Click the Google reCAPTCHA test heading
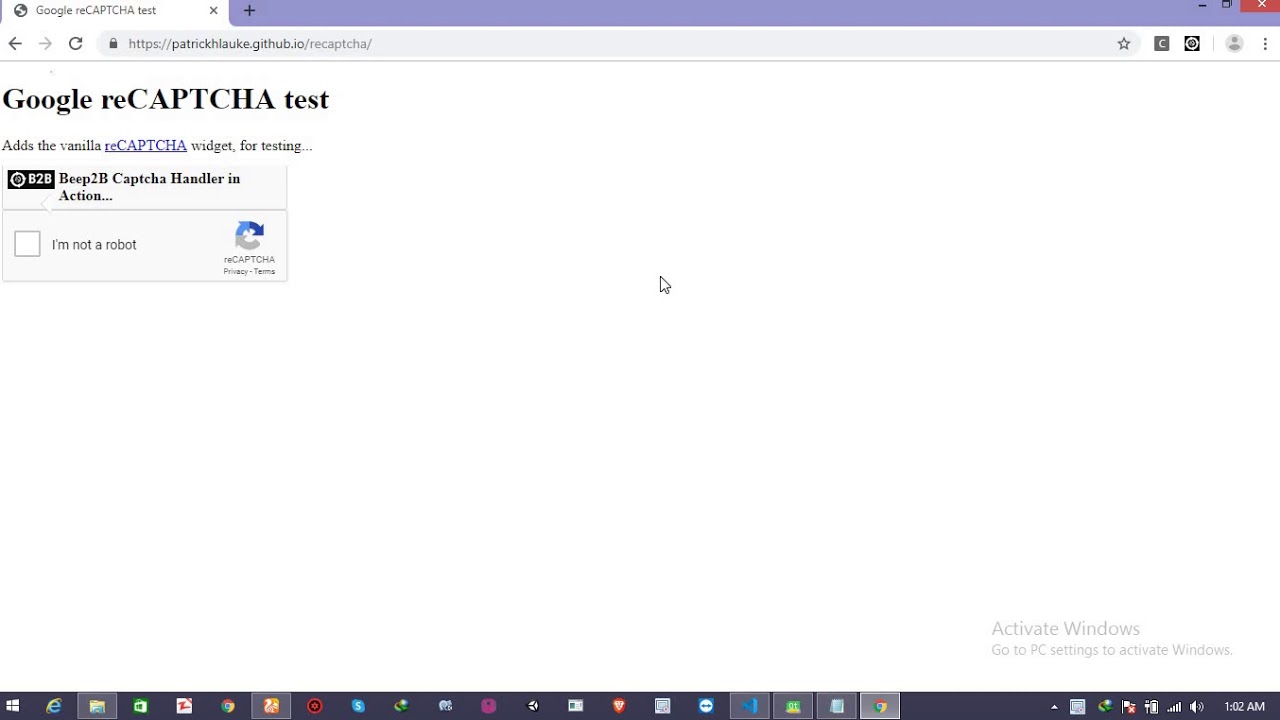Image resolution: width=1280 pixels, height=720 pixels. [166, 99]
